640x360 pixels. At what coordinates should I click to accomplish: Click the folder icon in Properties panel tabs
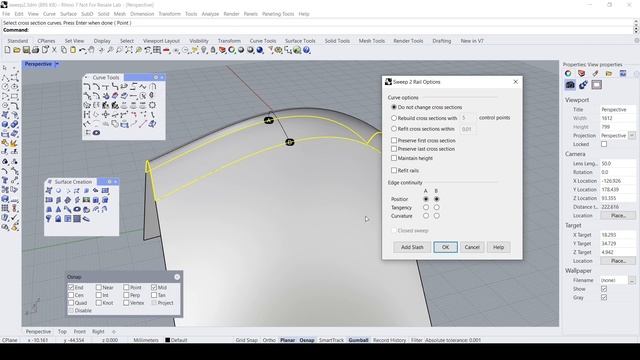click(x=609, y=73)
